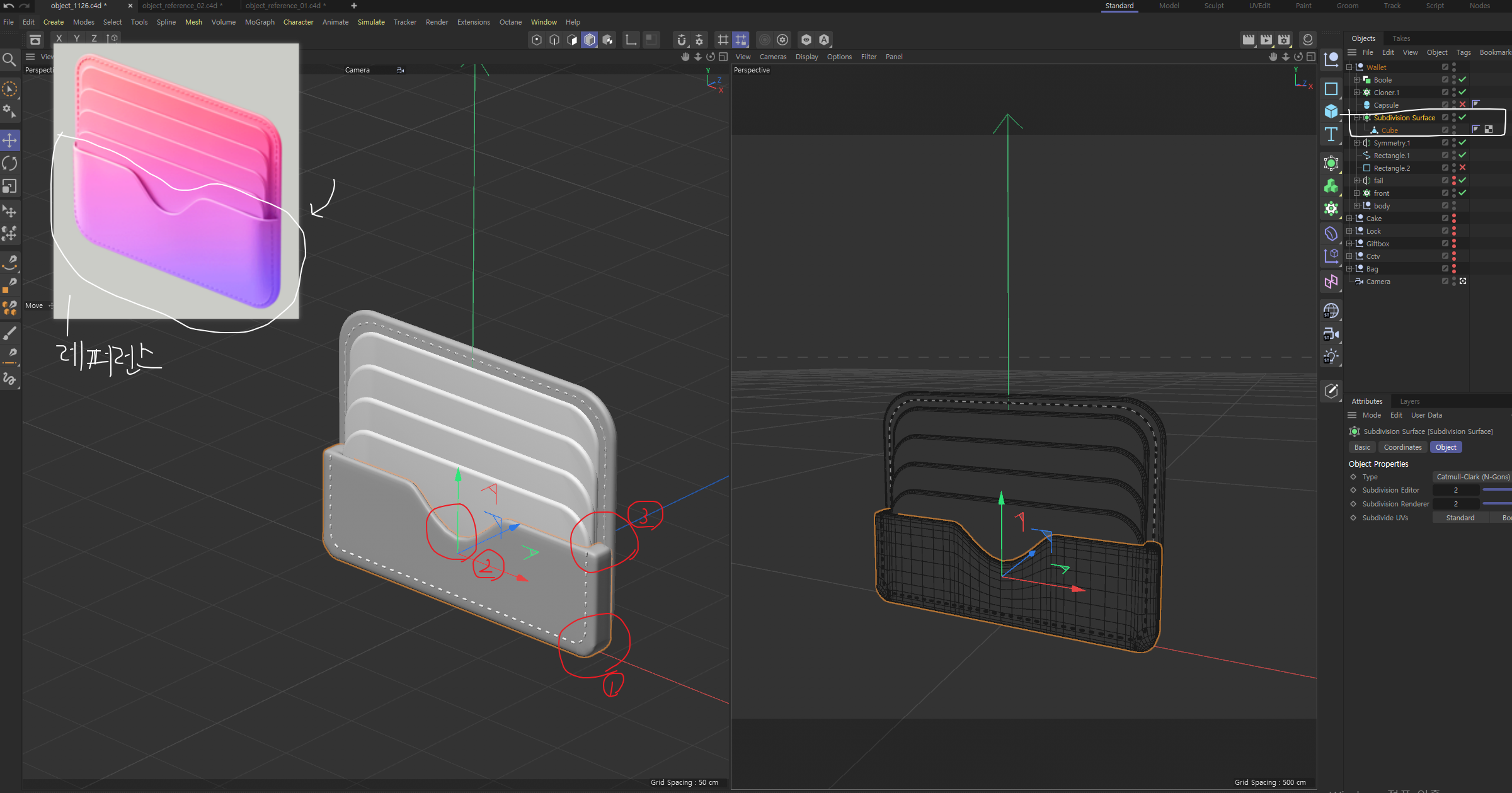The width and height of the screenshot is (1512, 793).
Task: Toggle X axis lock
Action: [59, 38]
